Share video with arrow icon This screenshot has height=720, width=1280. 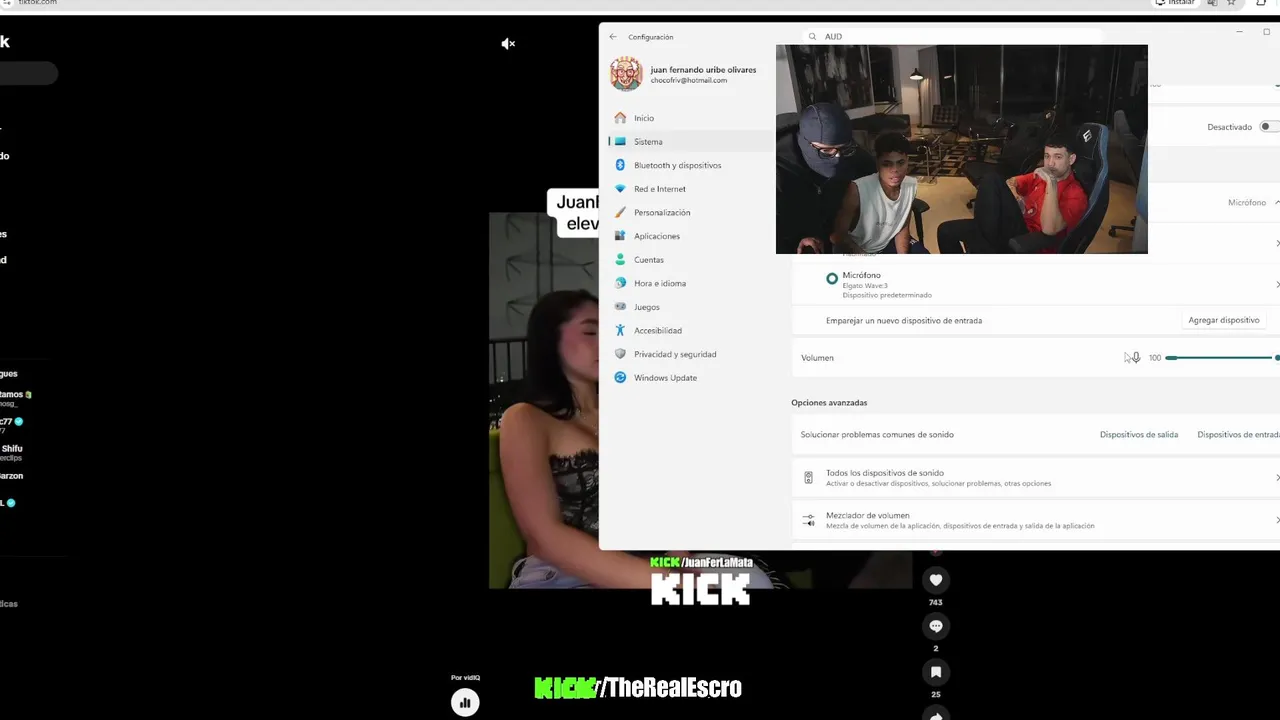[x=936, y=714]
